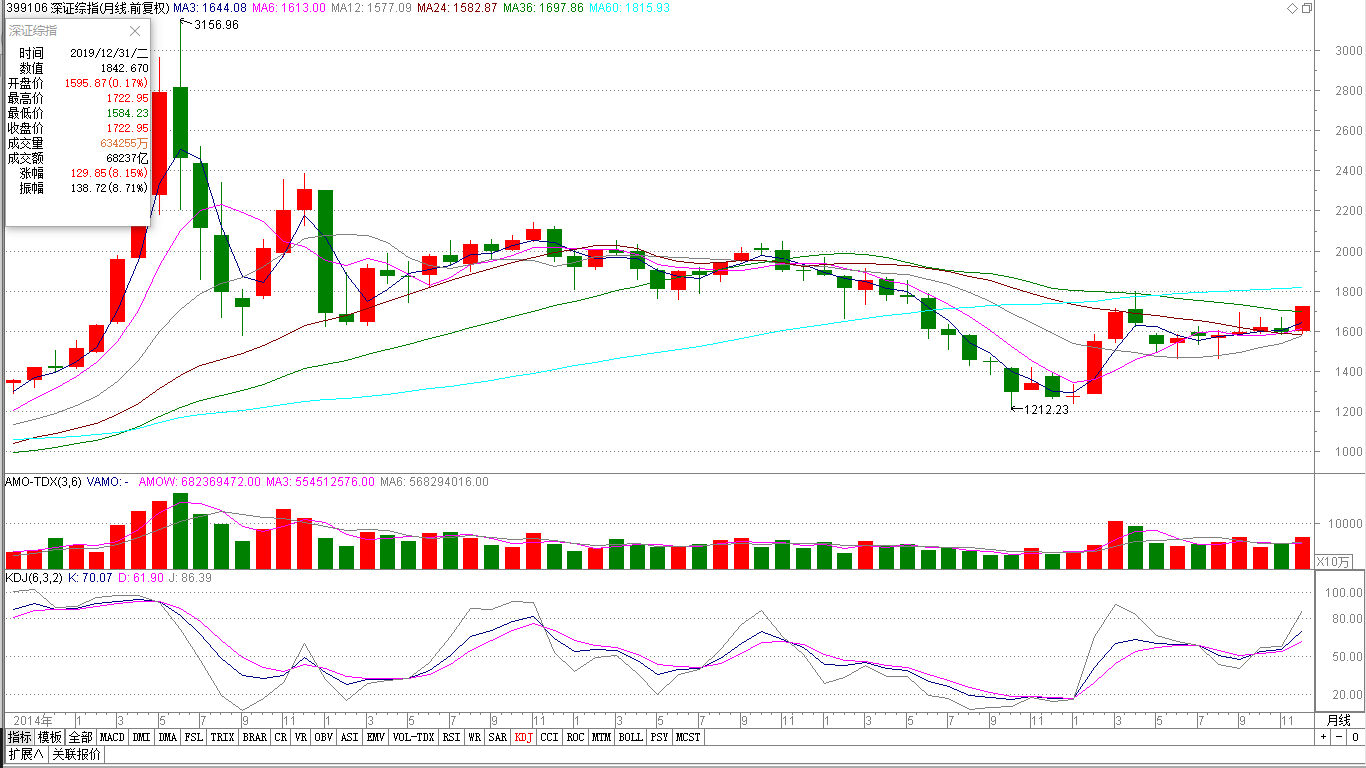This screenshot has width=1366, height=768.
Task: Click the 时间 2019/12/31 row
Action: pyautogui.click(x=78, y=53)
